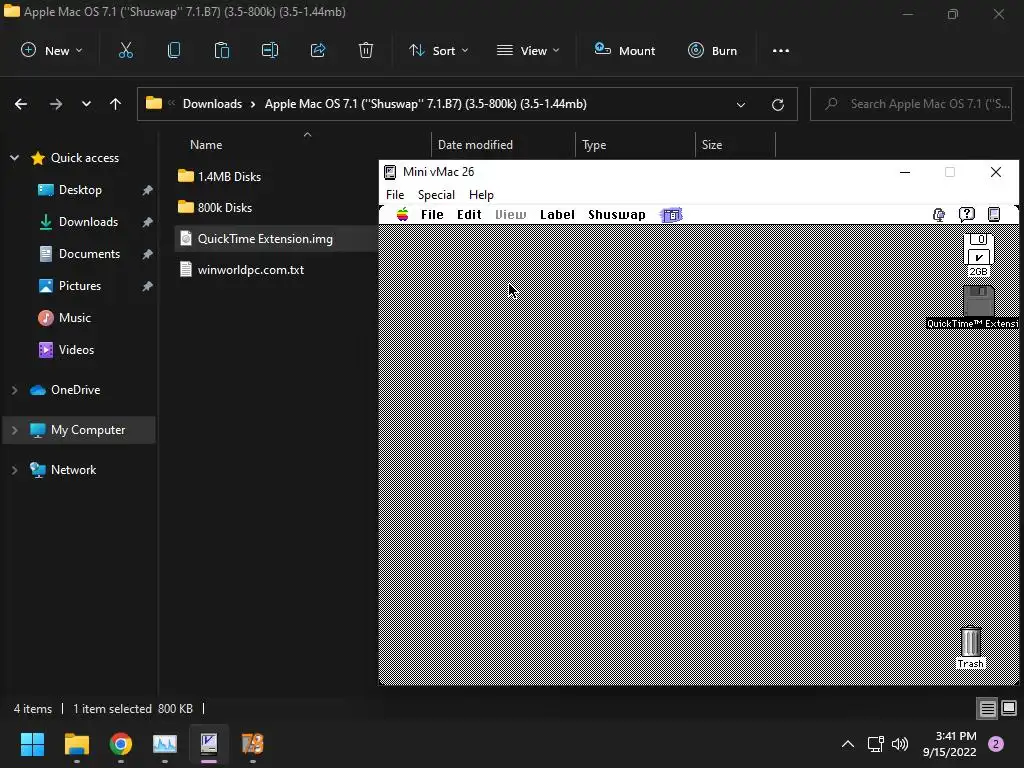Click the Paste clipboard icon

coord(222,50)
